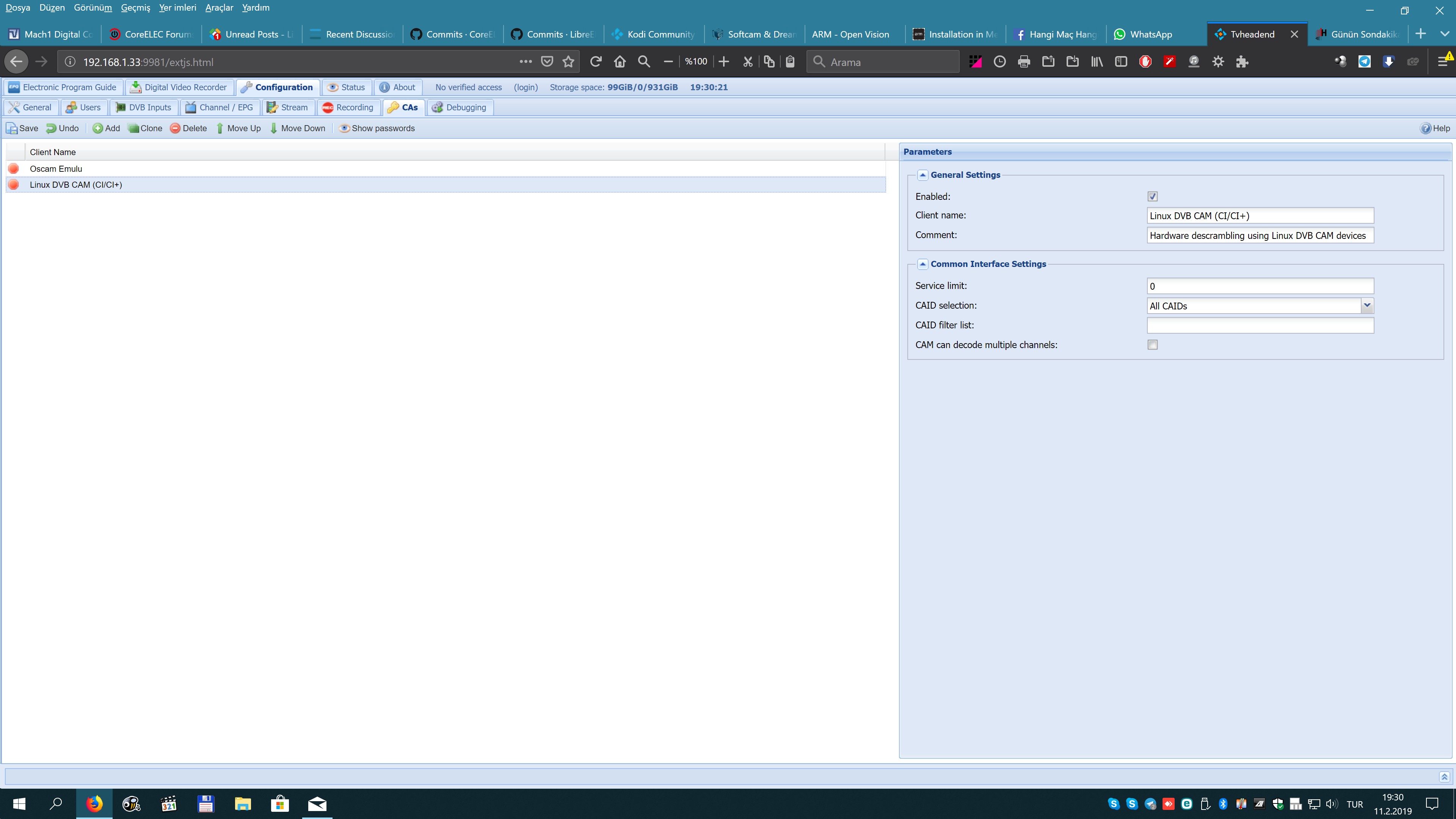The height and width of the screenshot is (819, 1456).
Task: Click the Clone toolbar icon
Action: 133,128
